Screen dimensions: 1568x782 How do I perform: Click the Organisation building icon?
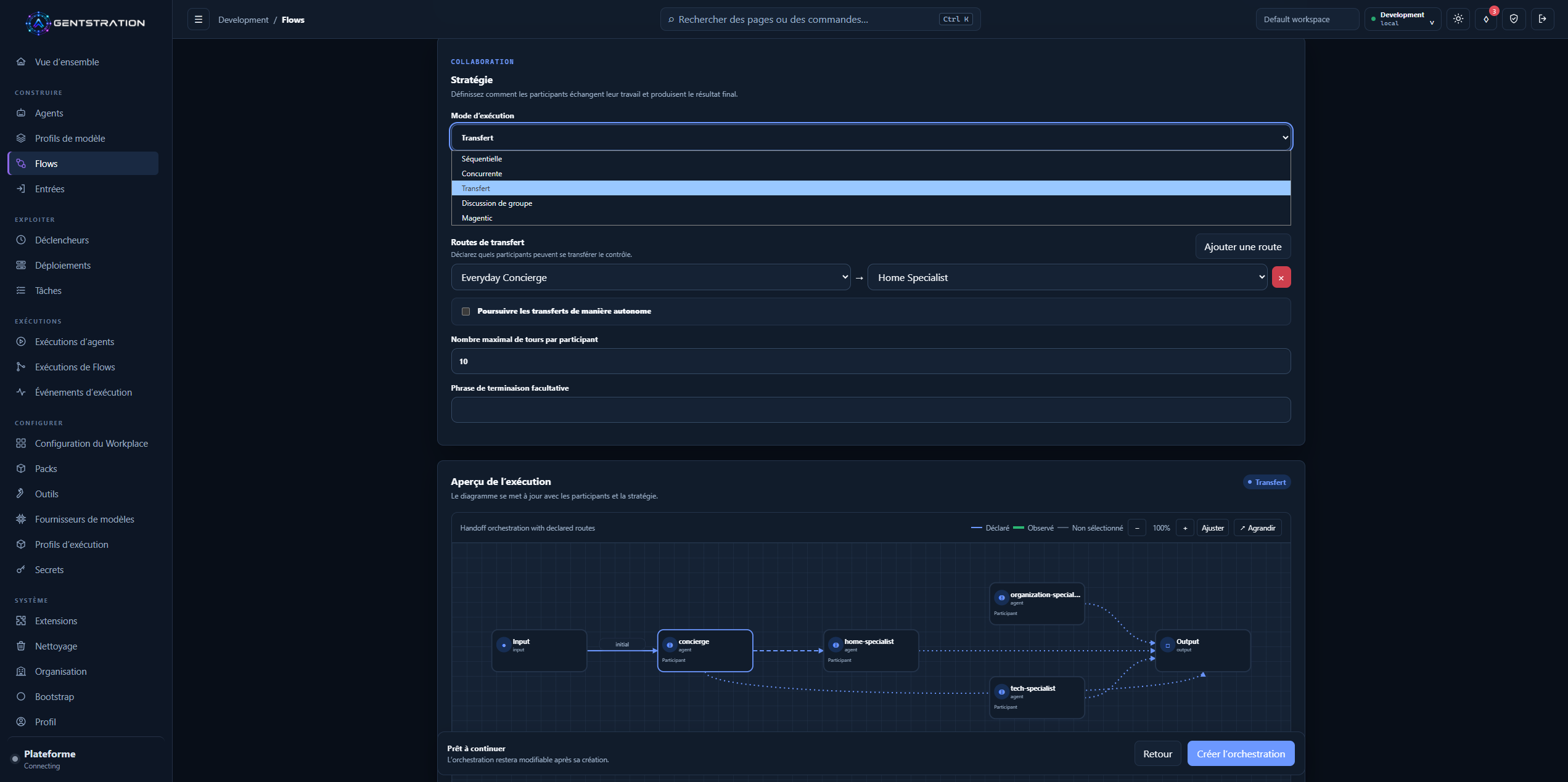point(21,671)
